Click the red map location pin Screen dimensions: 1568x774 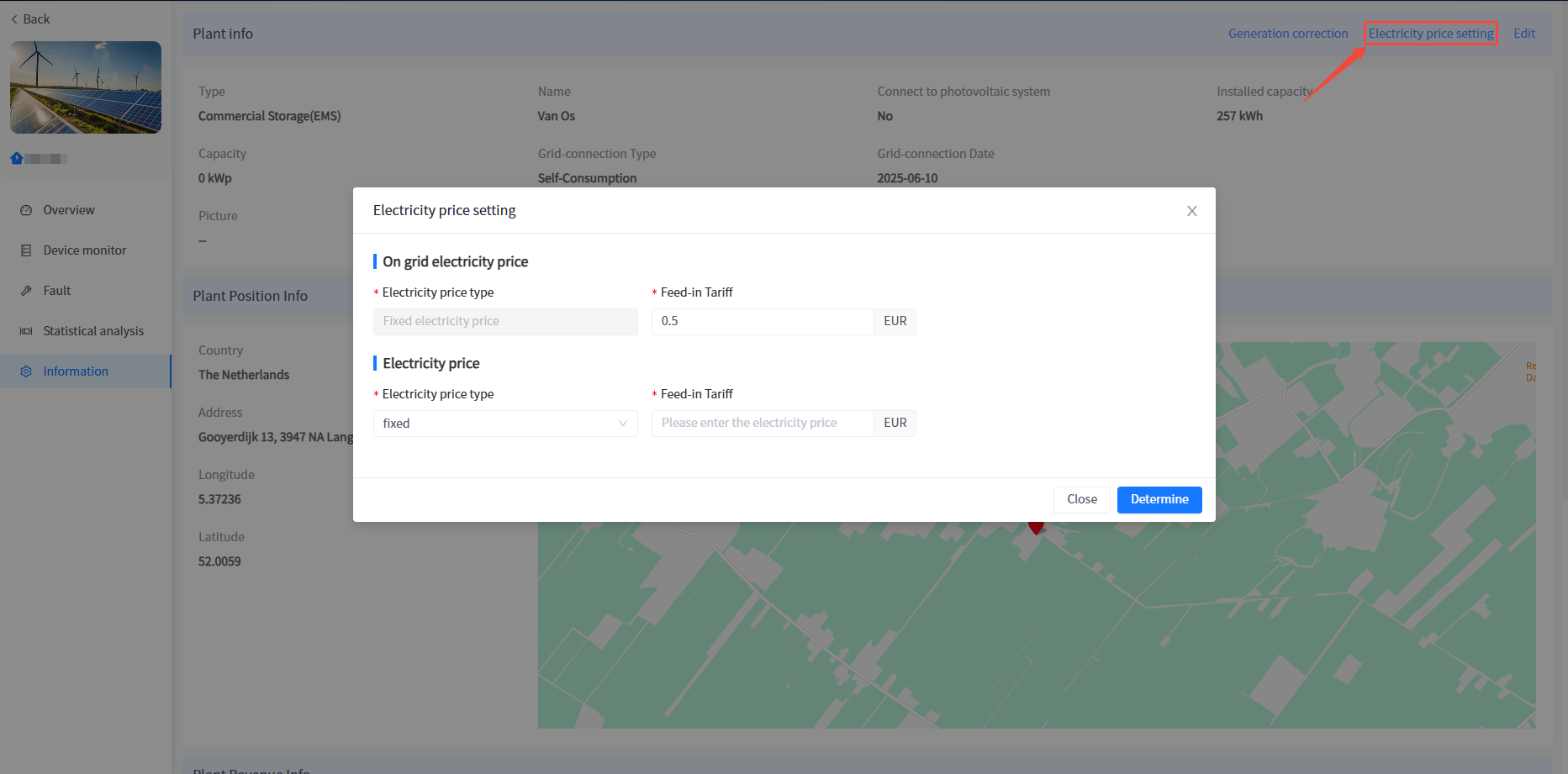coord(1036,527)
